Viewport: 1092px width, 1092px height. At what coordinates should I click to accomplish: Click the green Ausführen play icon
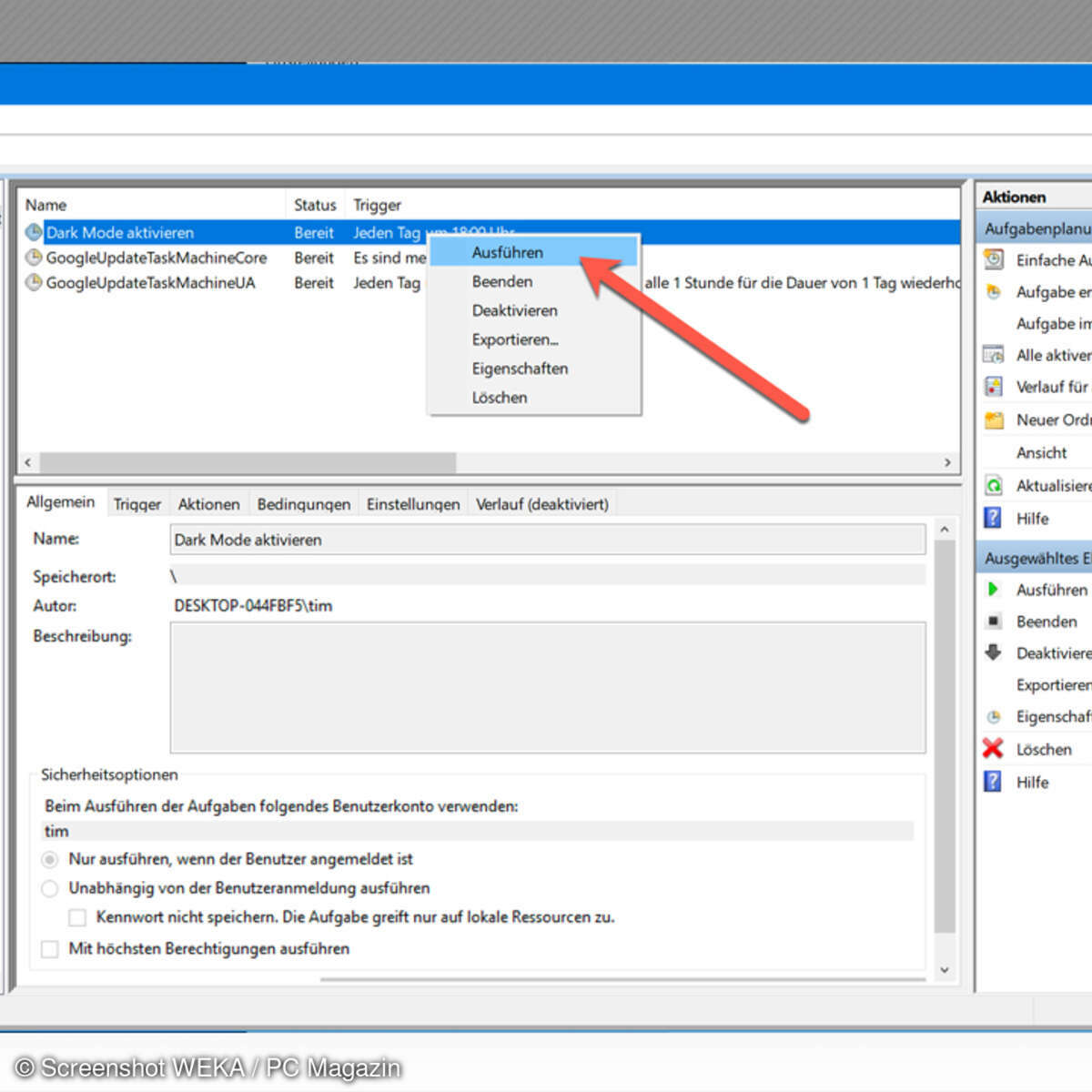point(993,590)
